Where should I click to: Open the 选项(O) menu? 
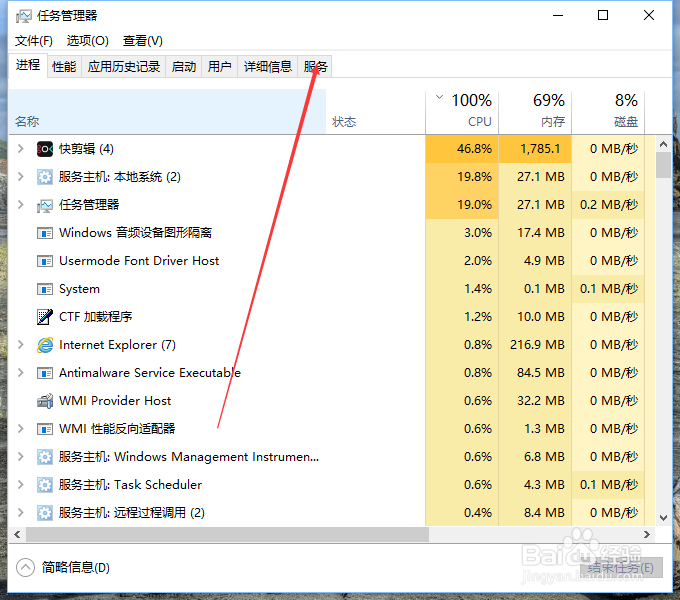87,41
